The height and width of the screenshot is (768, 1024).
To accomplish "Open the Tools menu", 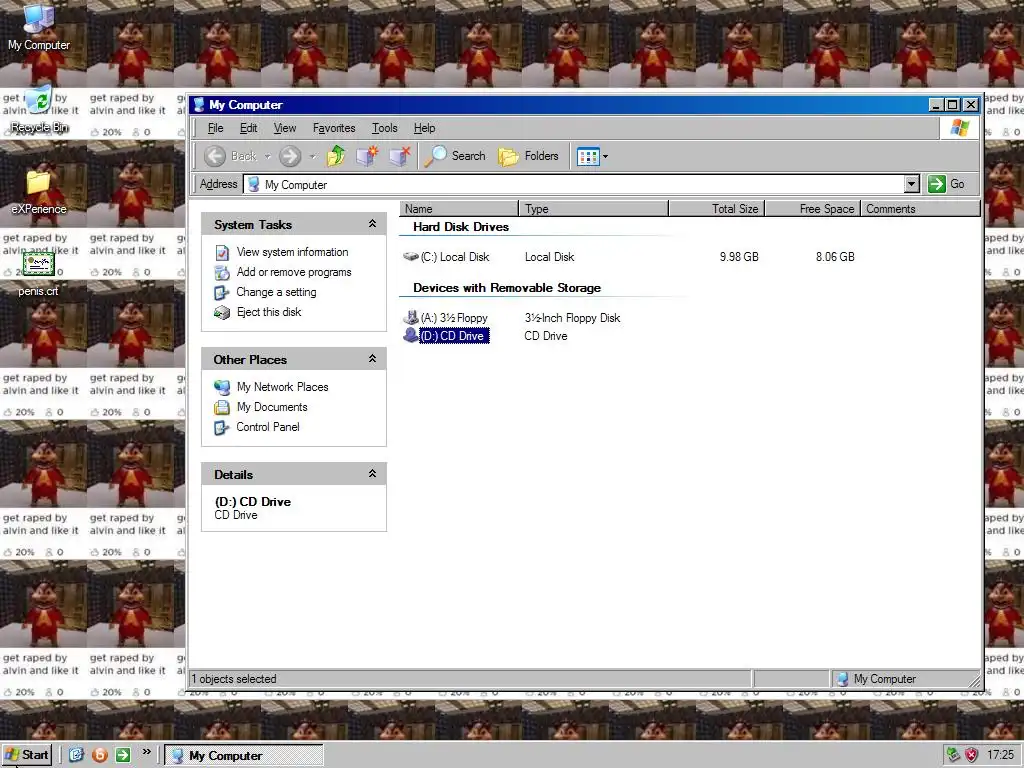I will tap(385, 128).
